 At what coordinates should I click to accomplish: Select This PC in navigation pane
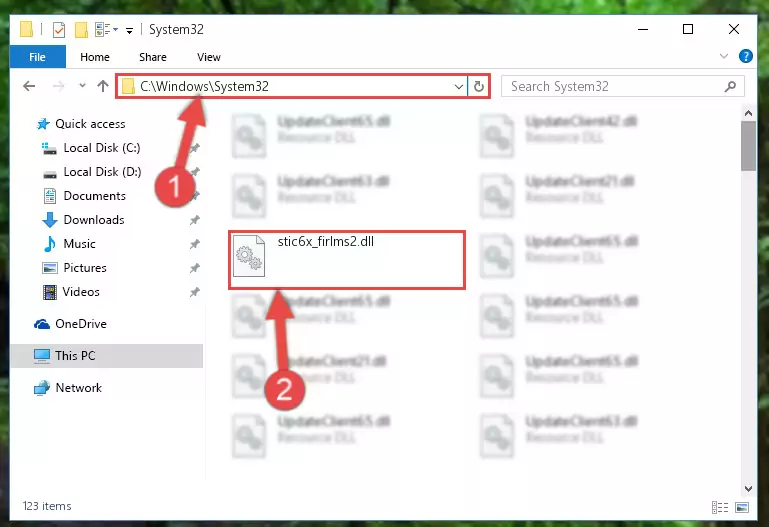tap(107, 355)
